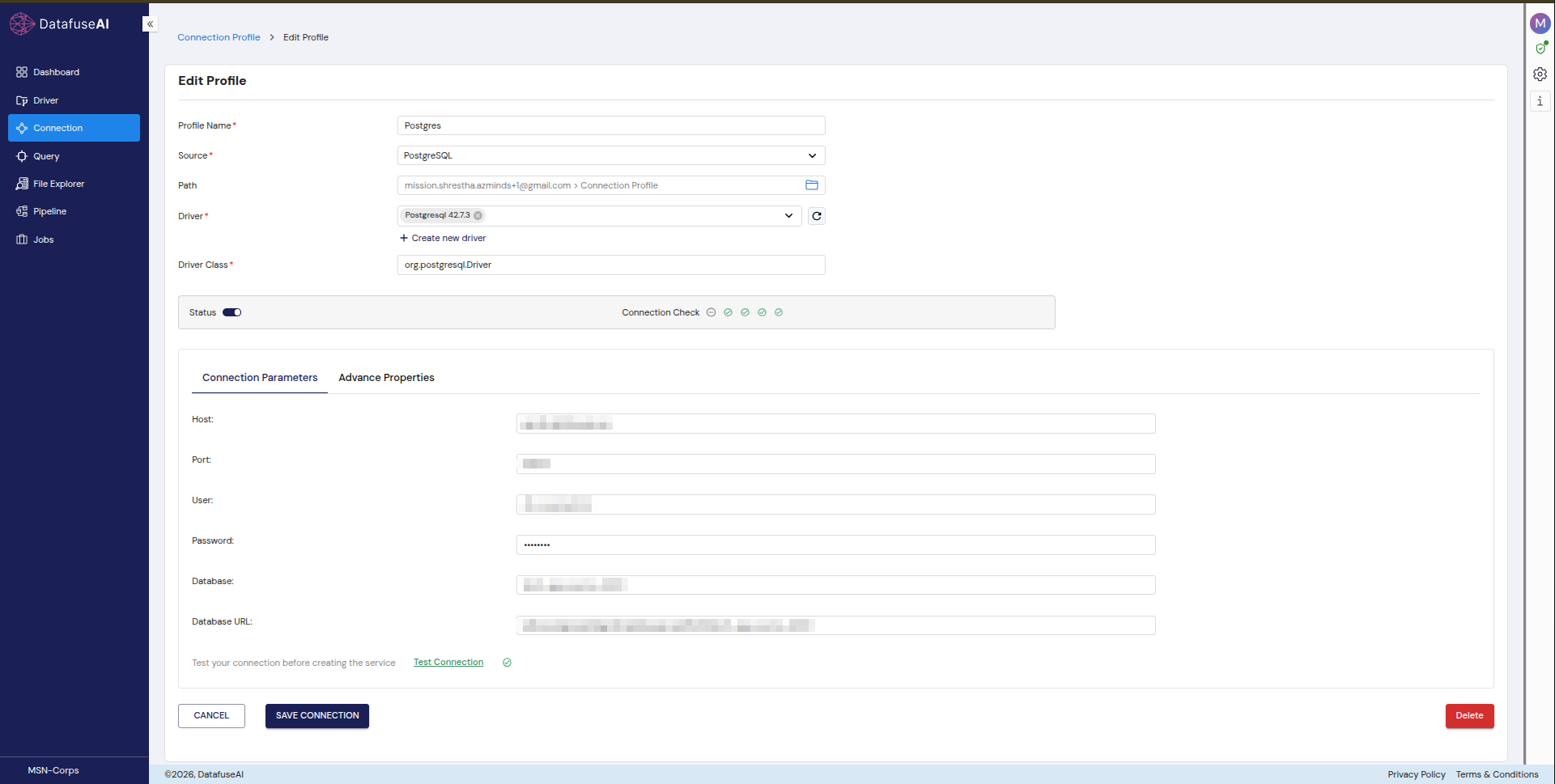
Task: Click the Query icon in sidebar
Action: click(x=22, y=156)
